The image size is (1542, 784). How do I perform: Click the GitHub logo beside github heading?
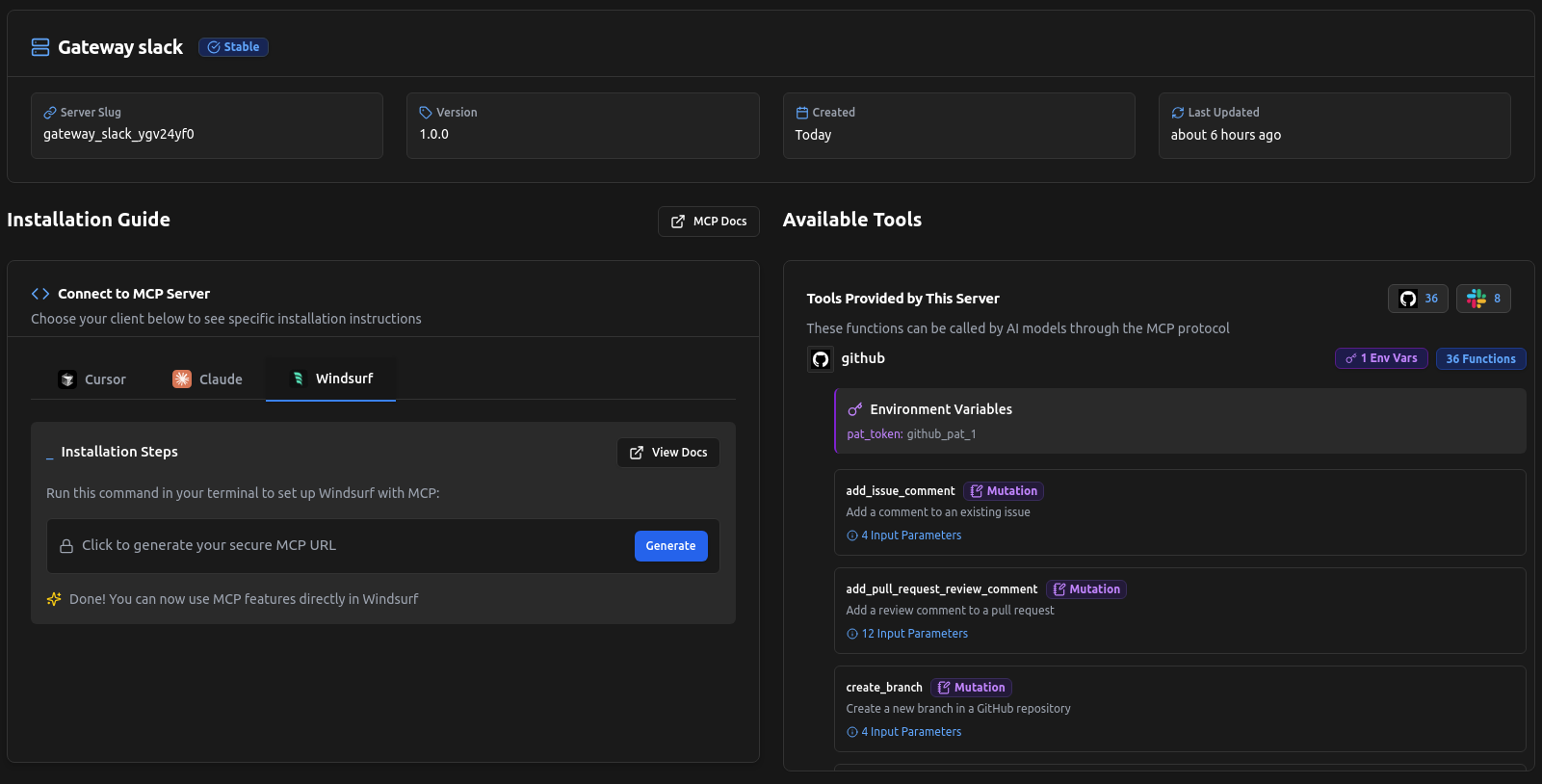(x=821, y=359)
